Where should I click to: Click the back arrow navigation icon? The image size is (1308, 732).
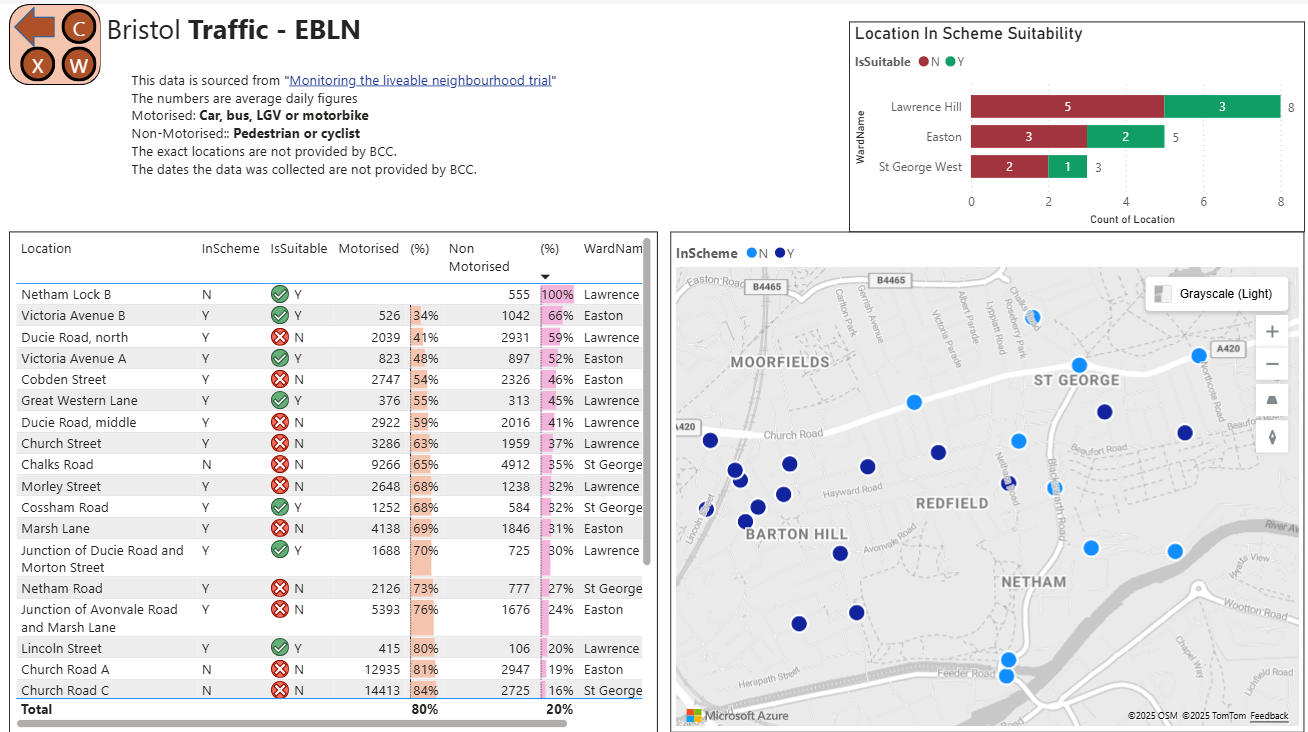pyautogui.click(x=35, y=27)
